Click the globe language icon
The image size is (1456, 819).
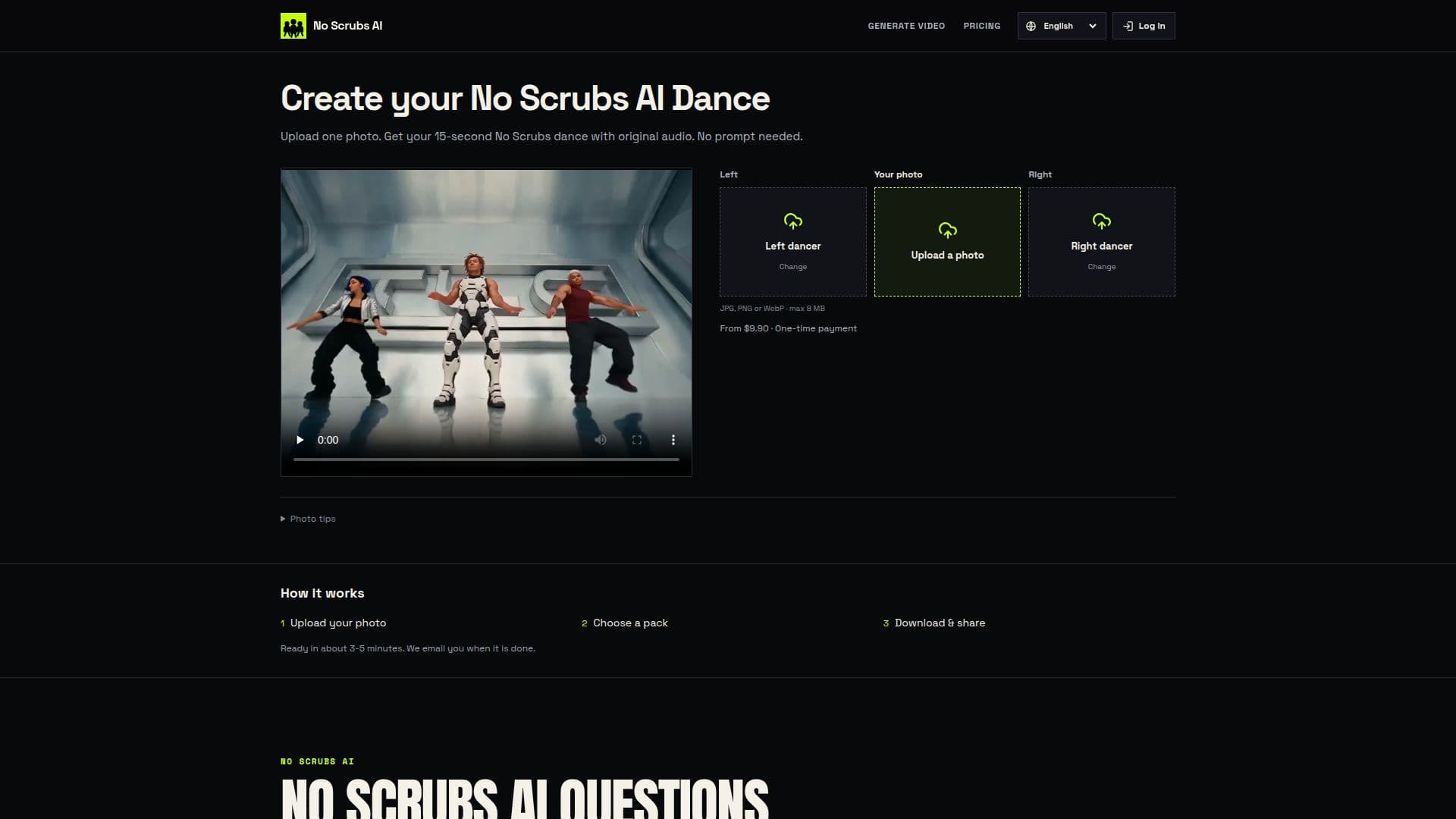(1031, 26)
